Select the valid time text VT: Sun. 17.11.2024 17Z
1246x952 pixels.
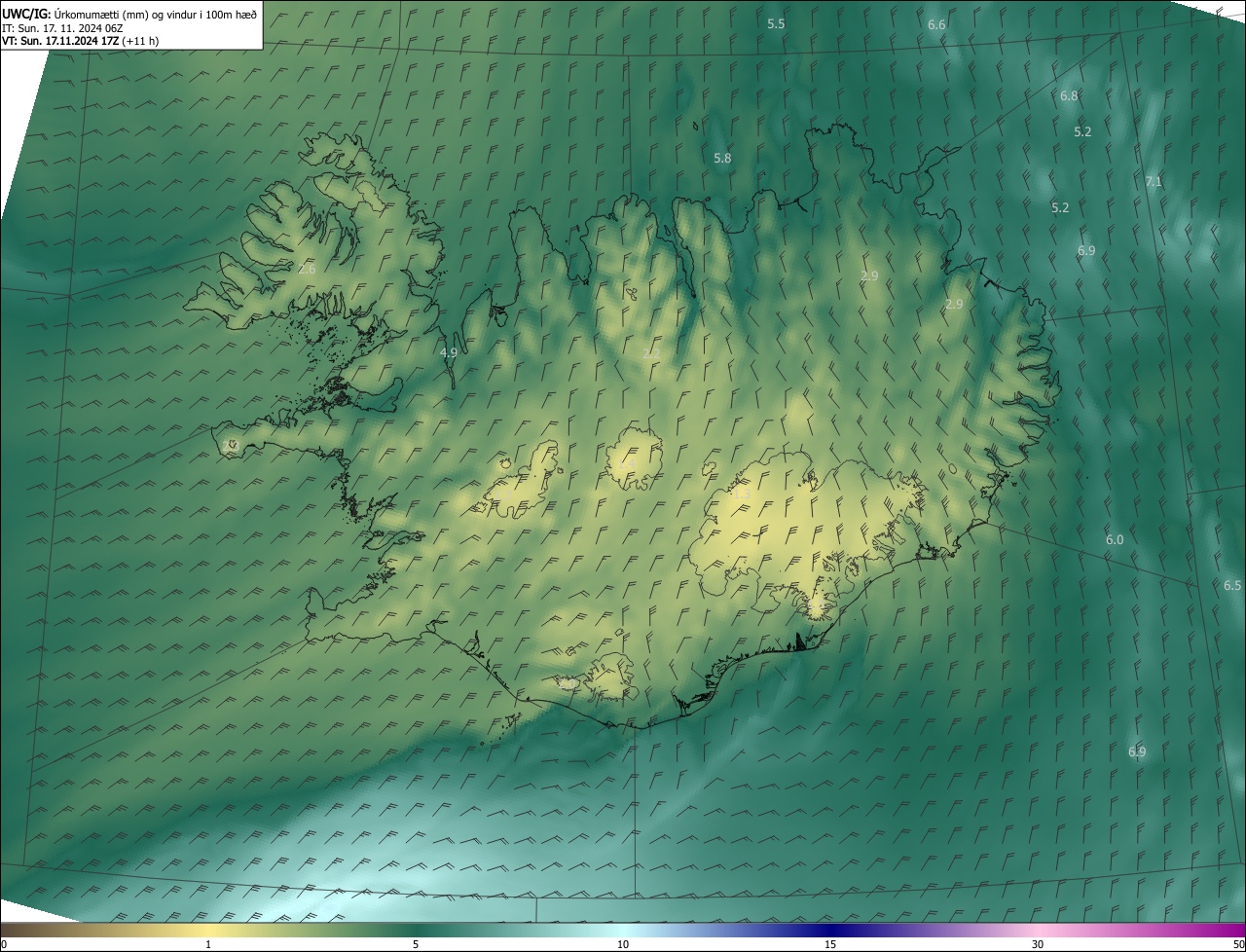coord(60,41)
